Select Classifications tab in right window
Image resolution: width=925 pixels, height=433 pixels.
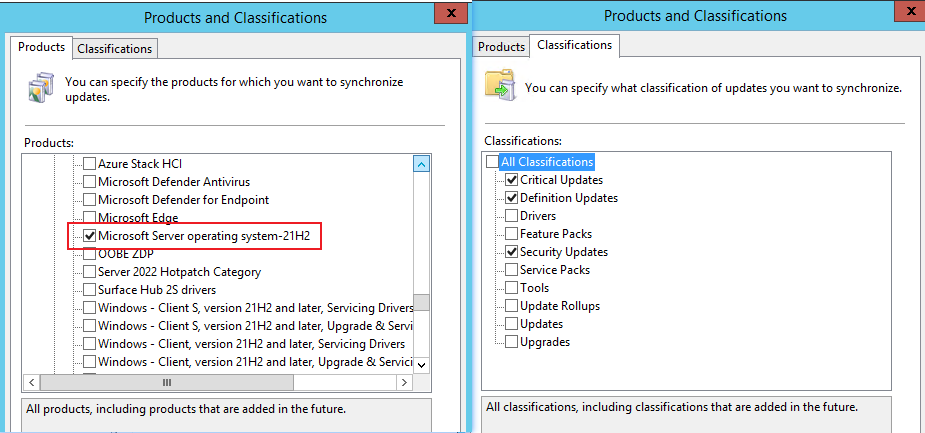coord(575,45)
